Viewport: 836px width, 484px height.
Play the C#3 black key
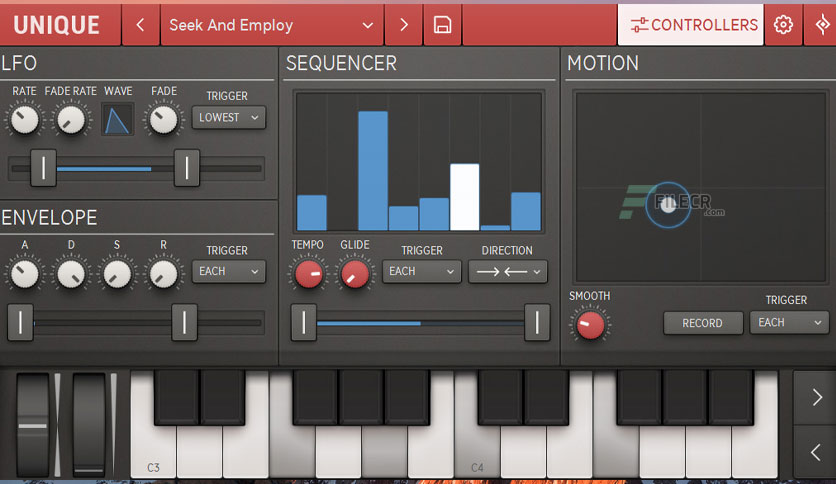[x=176, y=398]
